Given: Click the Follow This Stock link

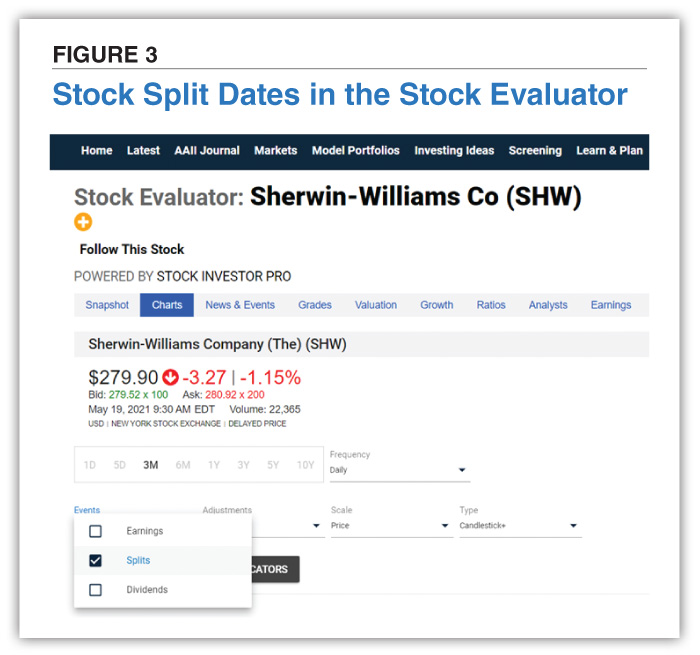Looking at the screenshot, I should pyautogui.click(x=132, y=249).
